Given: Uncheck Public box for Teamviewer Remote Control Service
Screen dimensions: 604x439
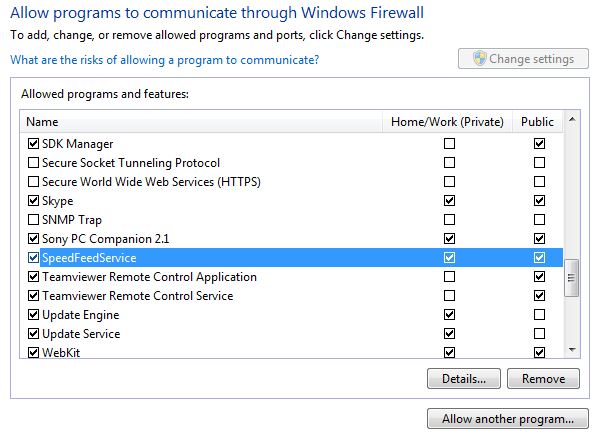Looking at the screenshot, I should (539, 296).
